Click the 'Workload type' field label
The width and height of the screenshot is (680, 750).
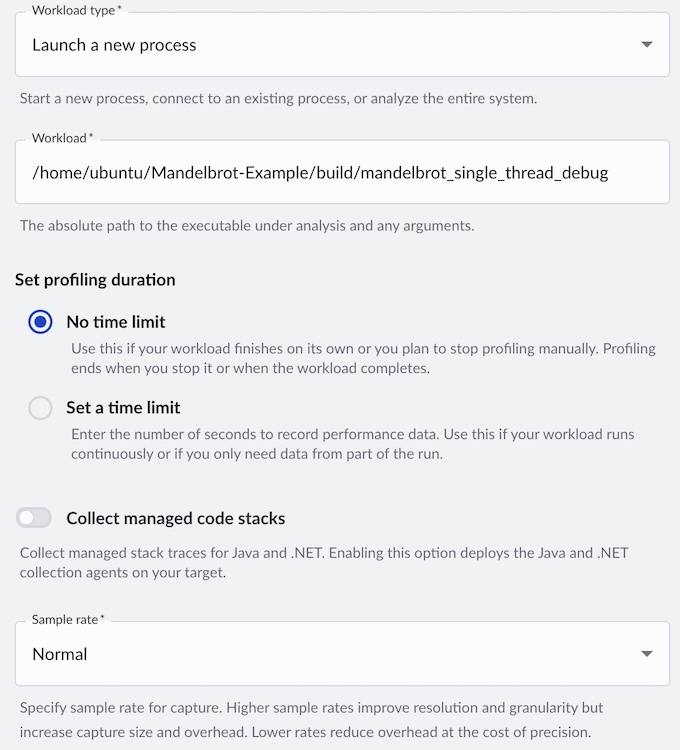point(75,10)
